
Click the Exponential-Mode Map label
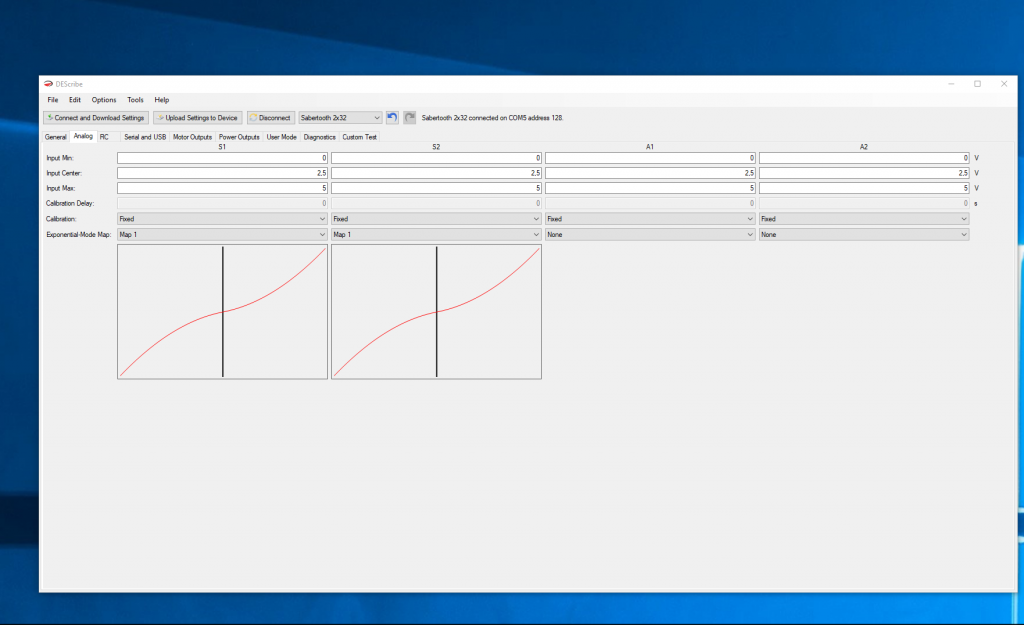click(x=78, y=234)
